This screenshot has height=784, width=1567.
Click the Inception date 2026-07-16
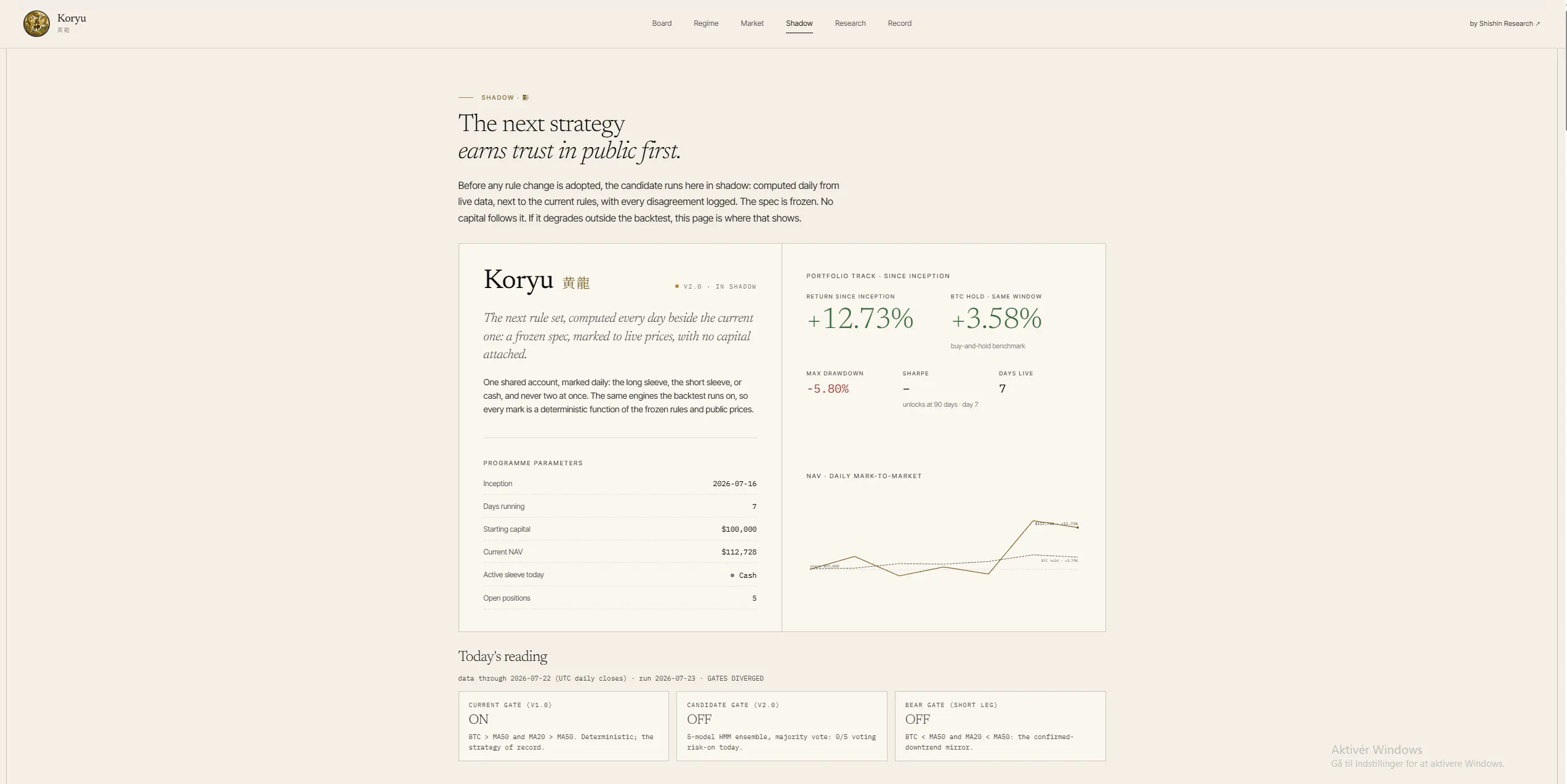(734, 484)
